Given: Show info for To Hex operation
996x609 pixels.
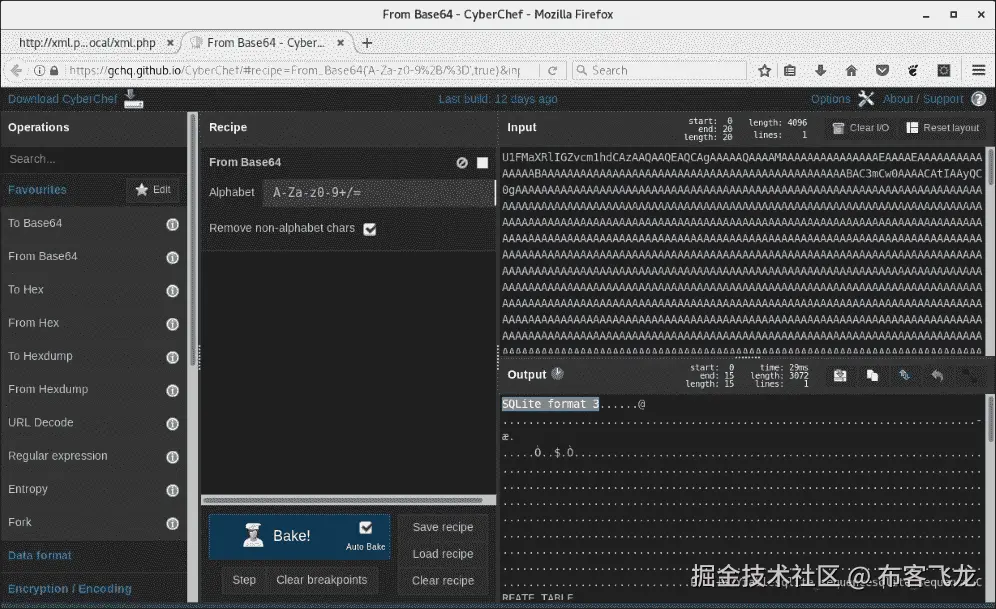Looking at the screenshot, I should coord(172,291).
